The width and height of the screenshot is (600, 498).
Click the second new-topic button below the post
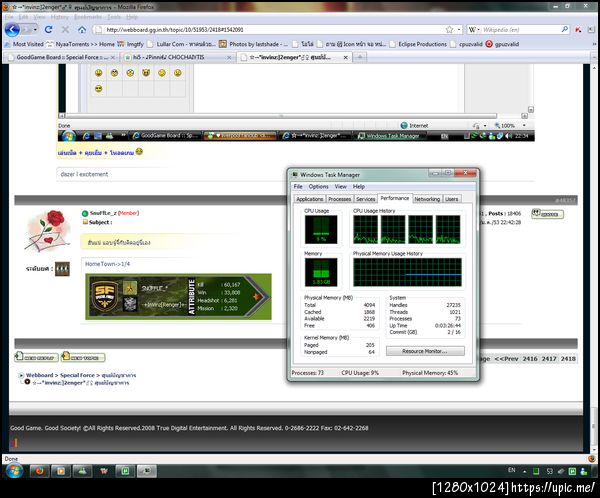83,357
